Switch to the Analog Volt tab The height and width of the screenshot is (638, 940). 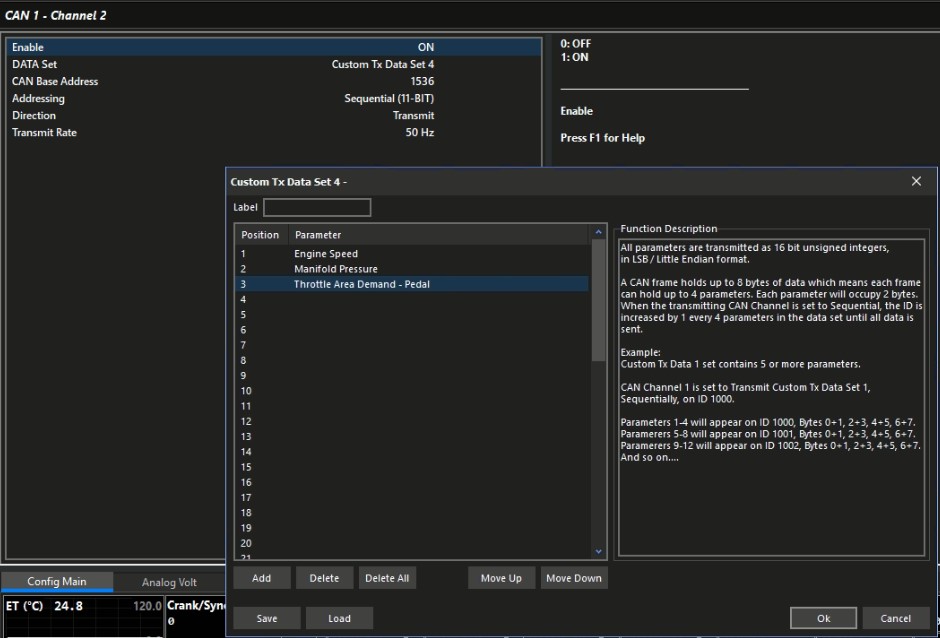(169, 582)
